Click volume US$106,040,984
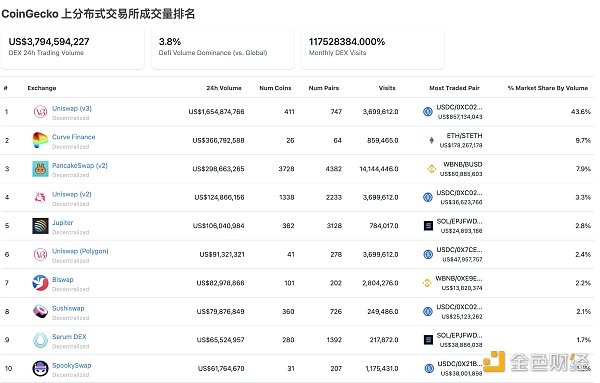The height and width of the screenshot is (383, 600). click(218, 226)
